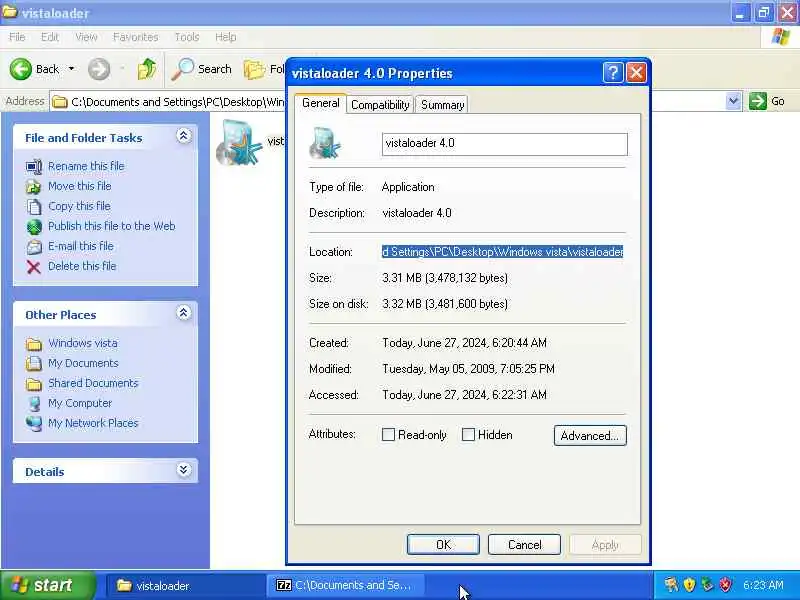The image size is (800, 600).
Task: Open the View menu
Action: (x=86, y=37)
